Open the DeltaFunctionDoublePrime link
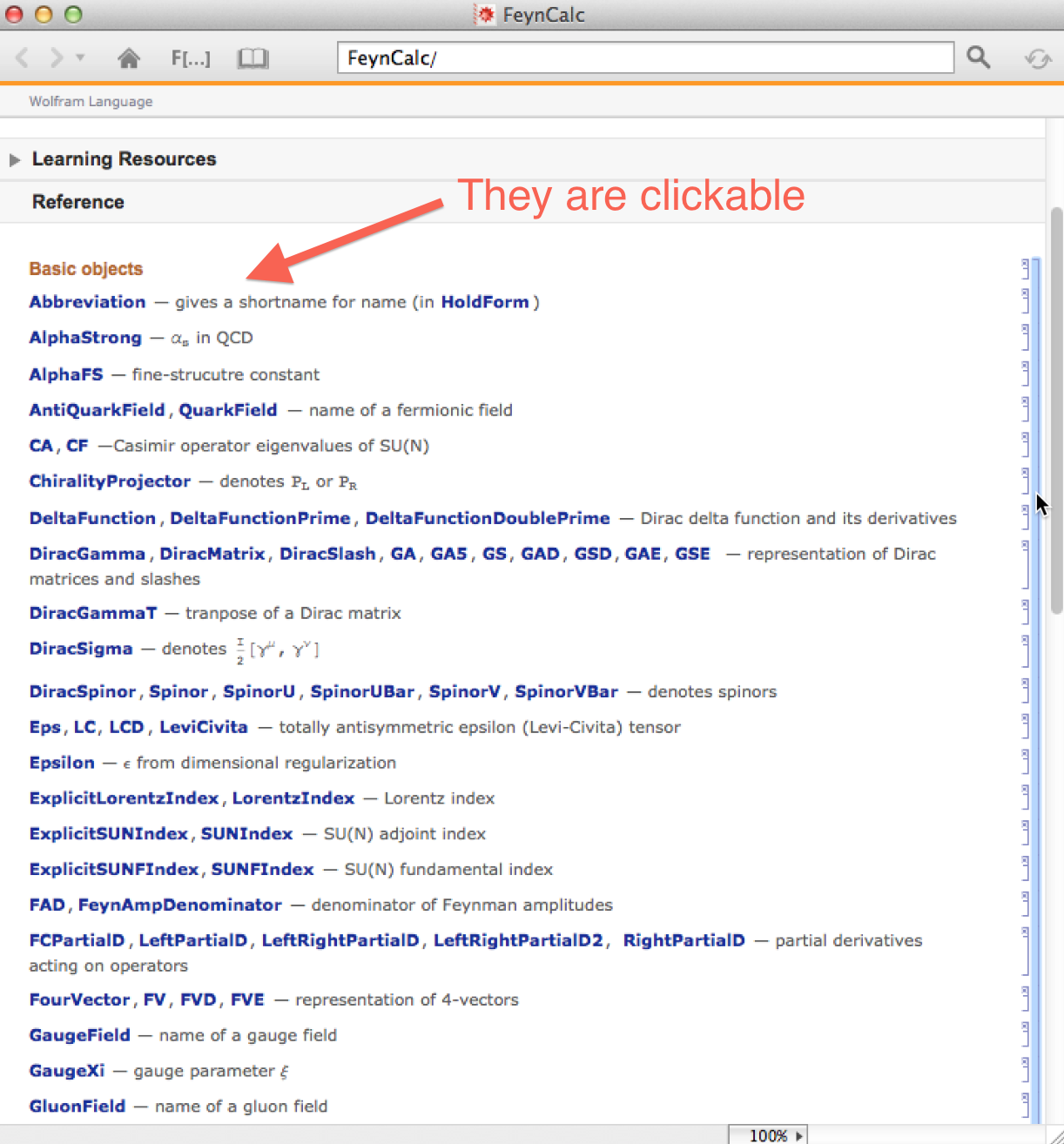The width and height of the screenshot is (1064, 1144). [x=488, y=518]
